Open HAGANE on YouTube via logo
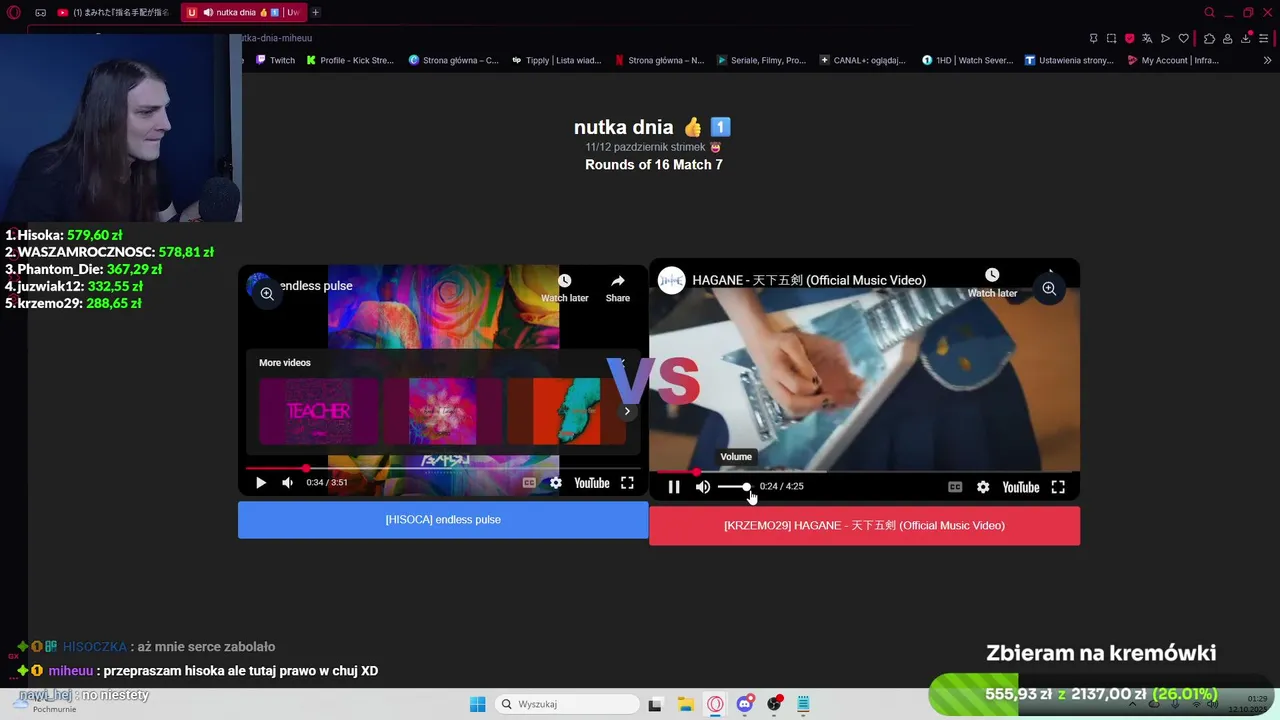 tap(1021, 487)
